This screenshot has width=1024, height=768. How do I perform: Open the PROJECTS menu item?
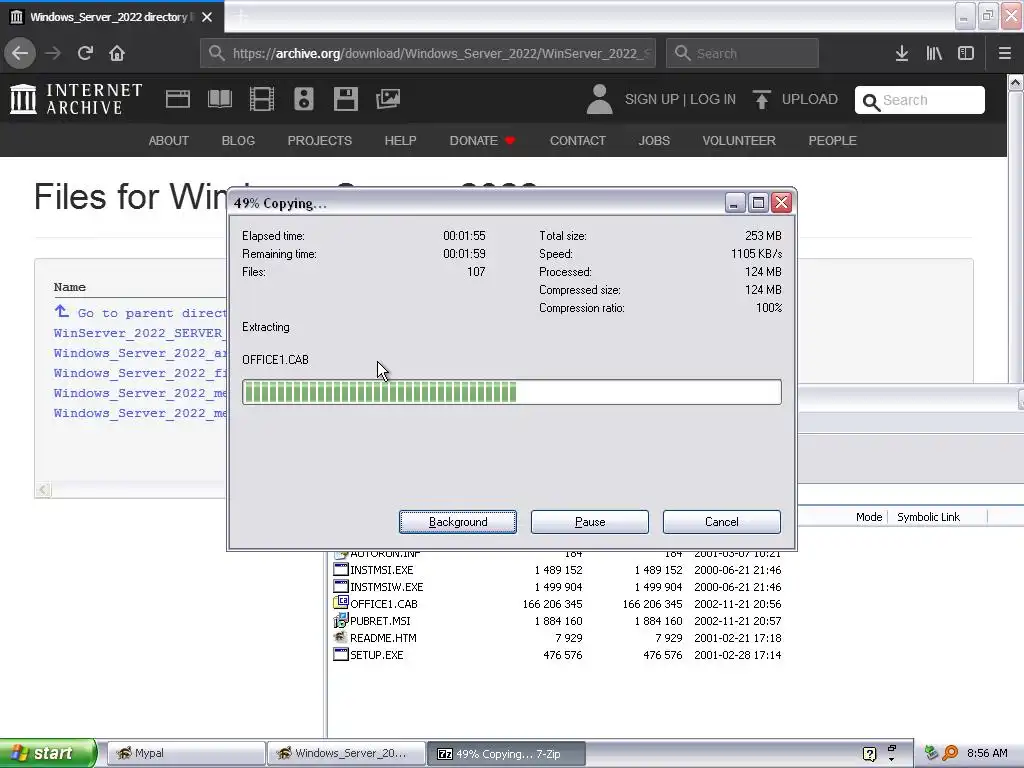point(319,140)
